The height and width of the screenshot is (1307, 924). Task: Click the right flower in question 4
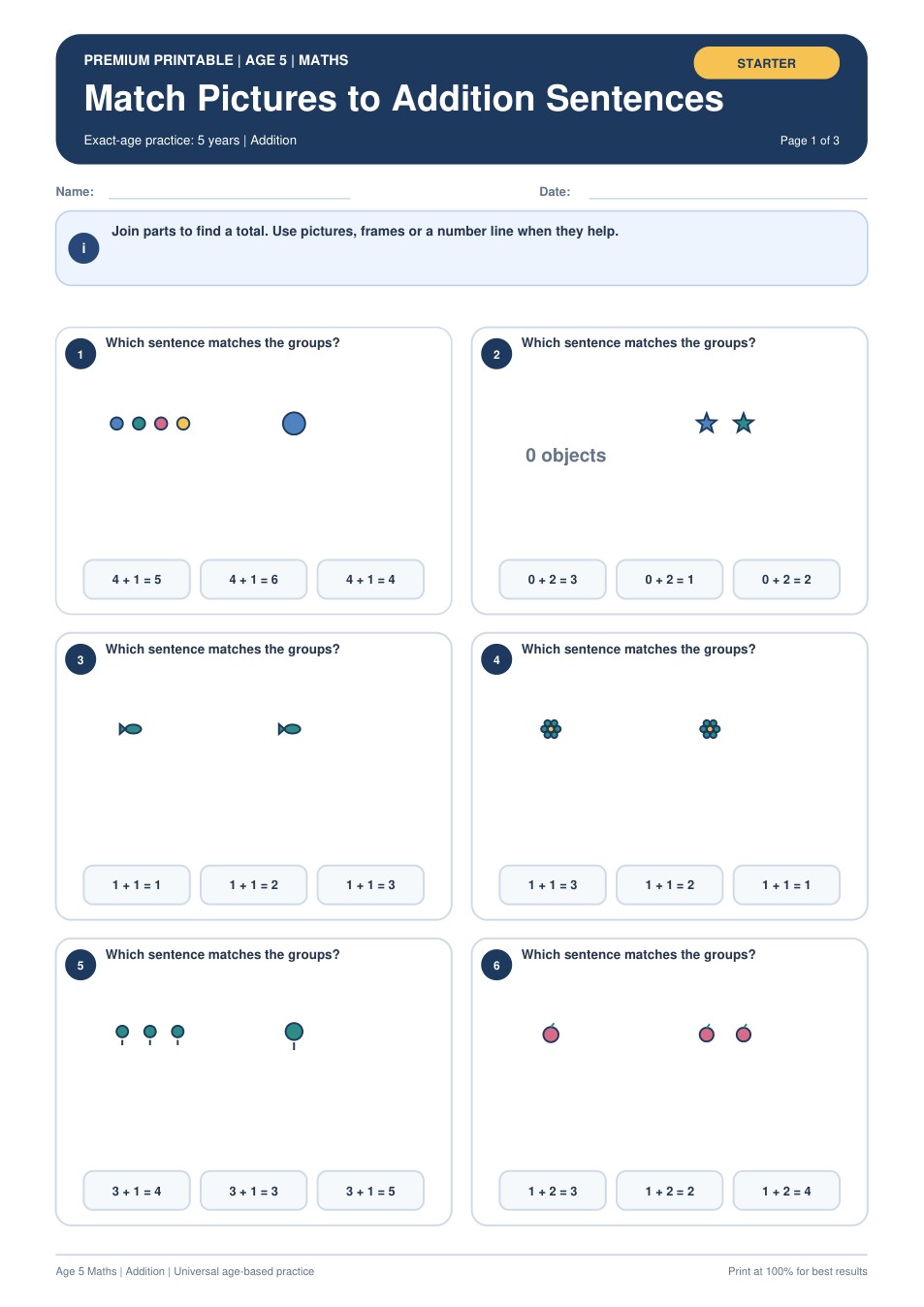tap(710, 729)
